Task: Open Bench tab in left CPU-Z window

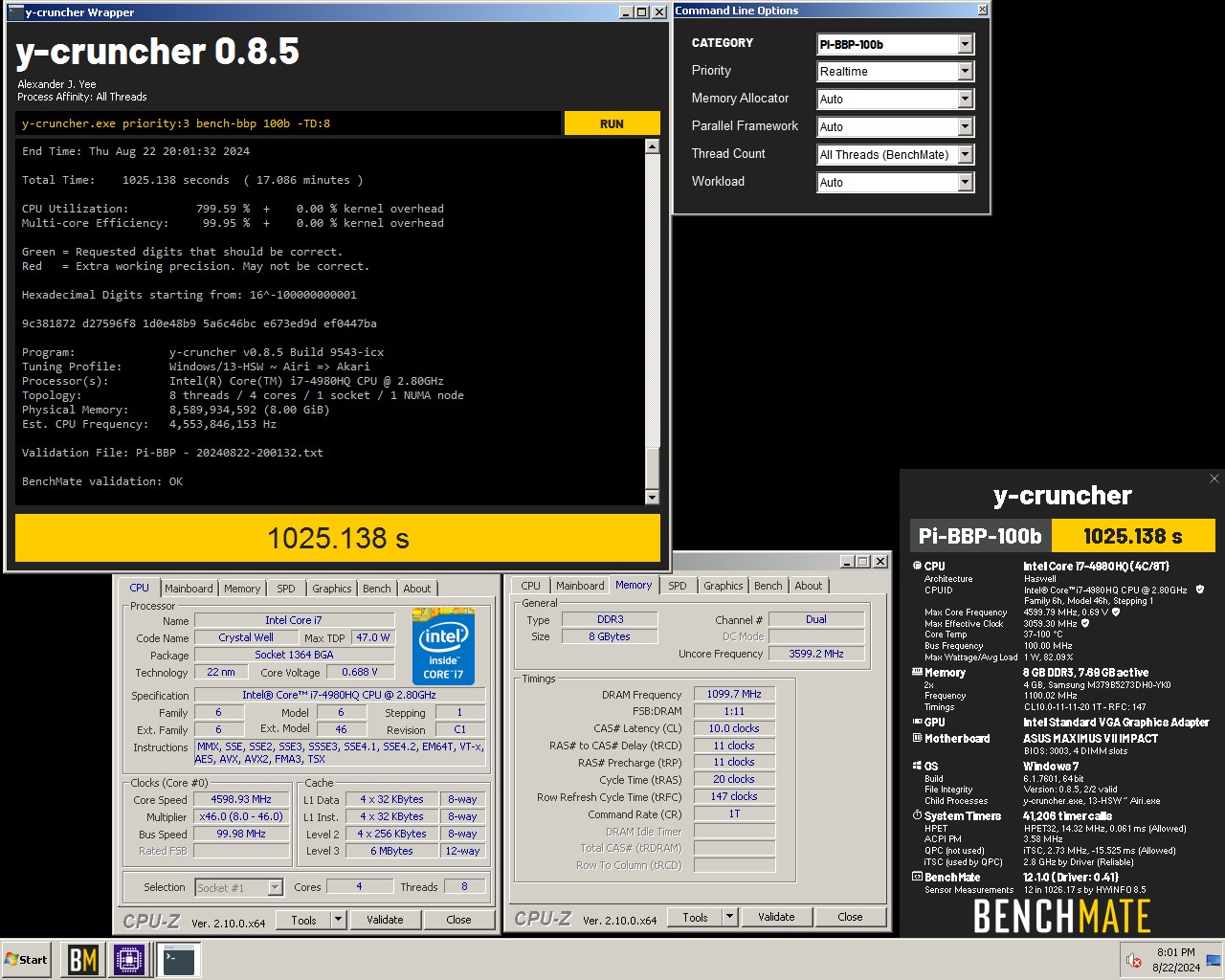Action: 377,589
